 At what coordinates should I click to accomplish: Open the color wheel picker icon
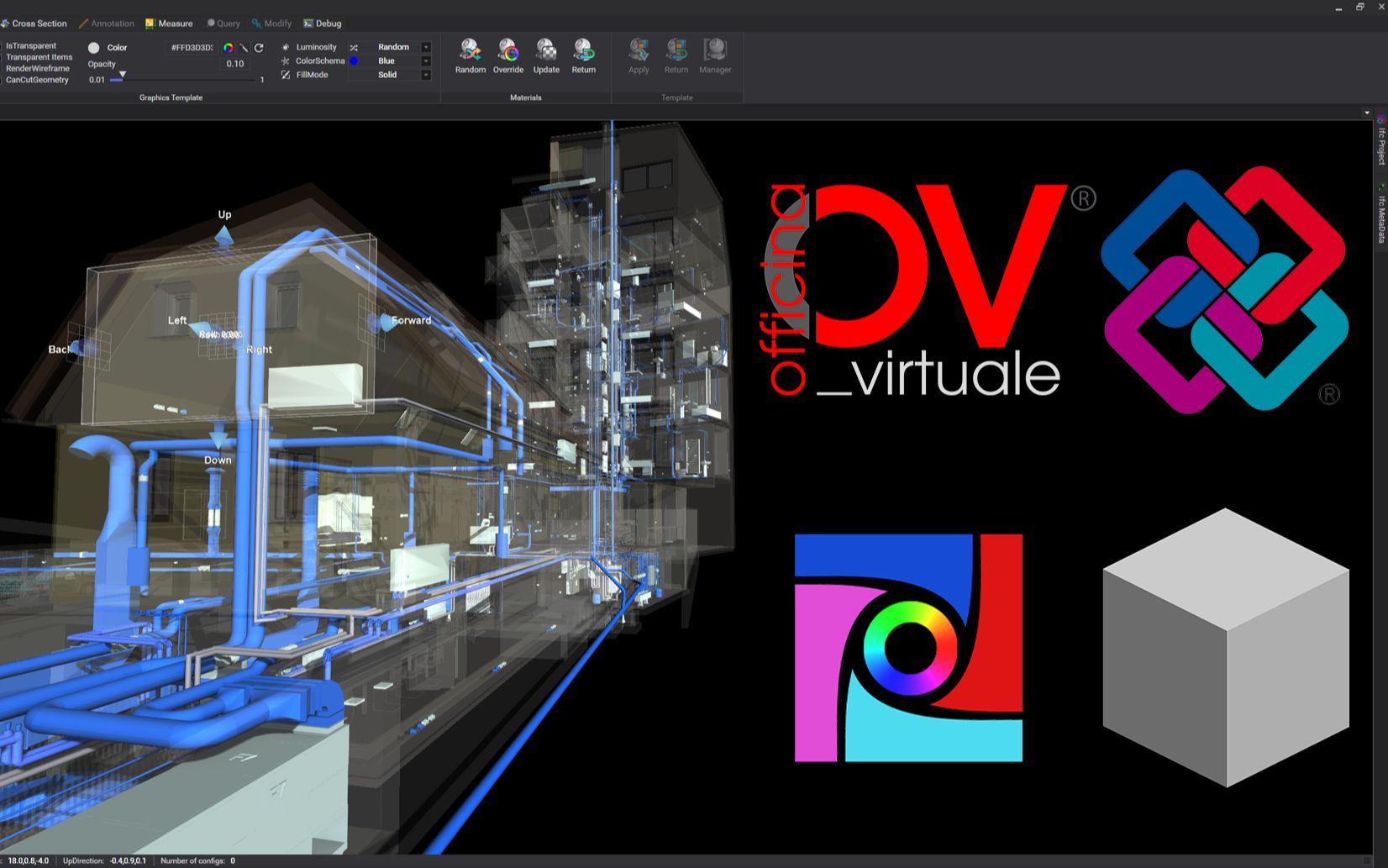point(228,48)
